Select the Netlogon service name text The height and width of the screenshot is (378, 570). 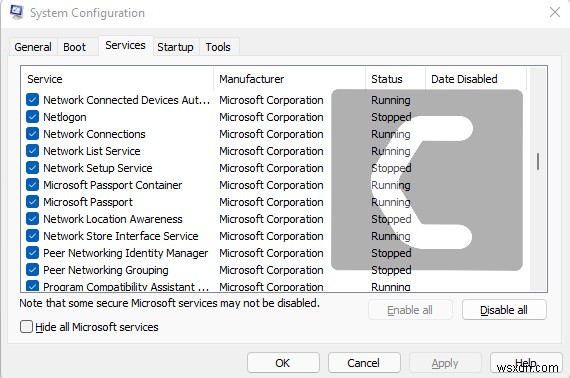click(x=65, y=117)
